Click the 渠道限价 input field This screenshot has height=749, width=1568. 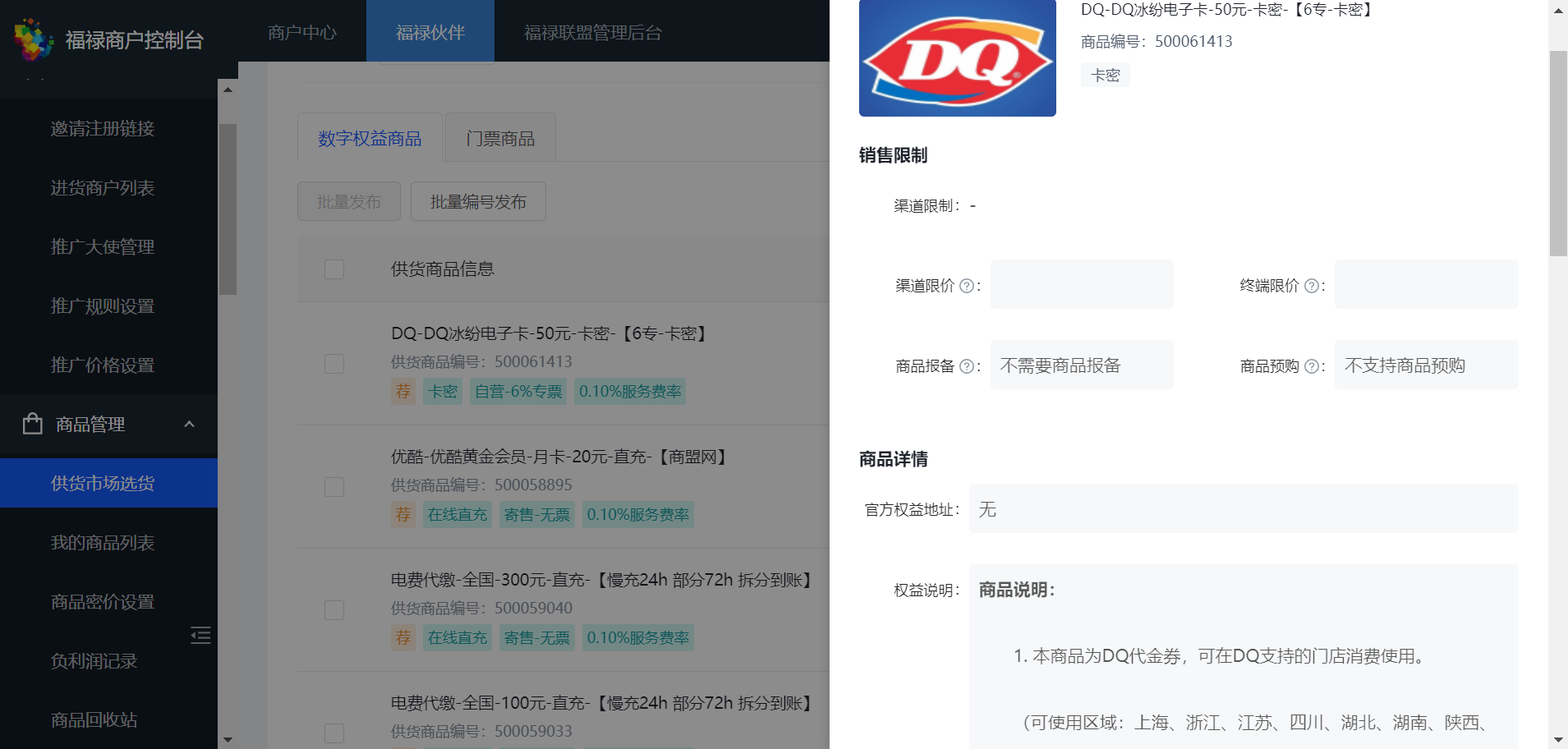tap(1082, 284)
